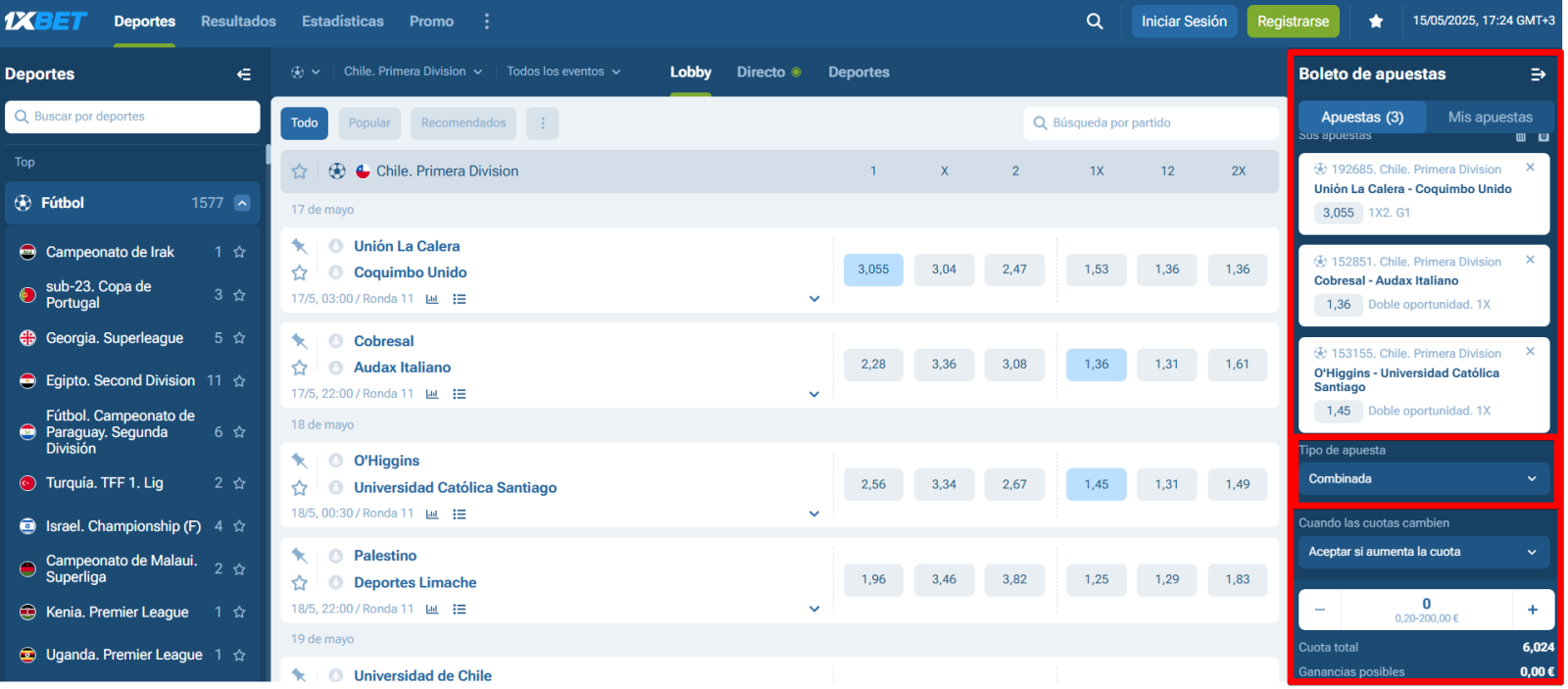Open Aceptar si aumenta la cuota dropdown
Screen dimensions: 1568x689
[x=1423, y=552]
